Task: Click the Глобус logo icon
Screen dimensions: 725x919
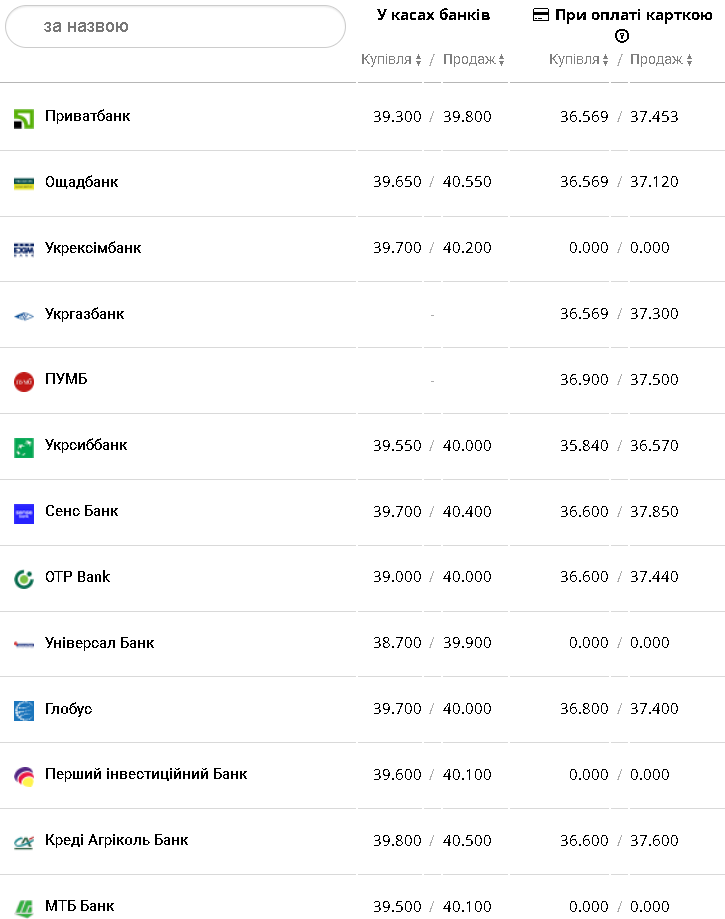Action: [x=24, y=710]
